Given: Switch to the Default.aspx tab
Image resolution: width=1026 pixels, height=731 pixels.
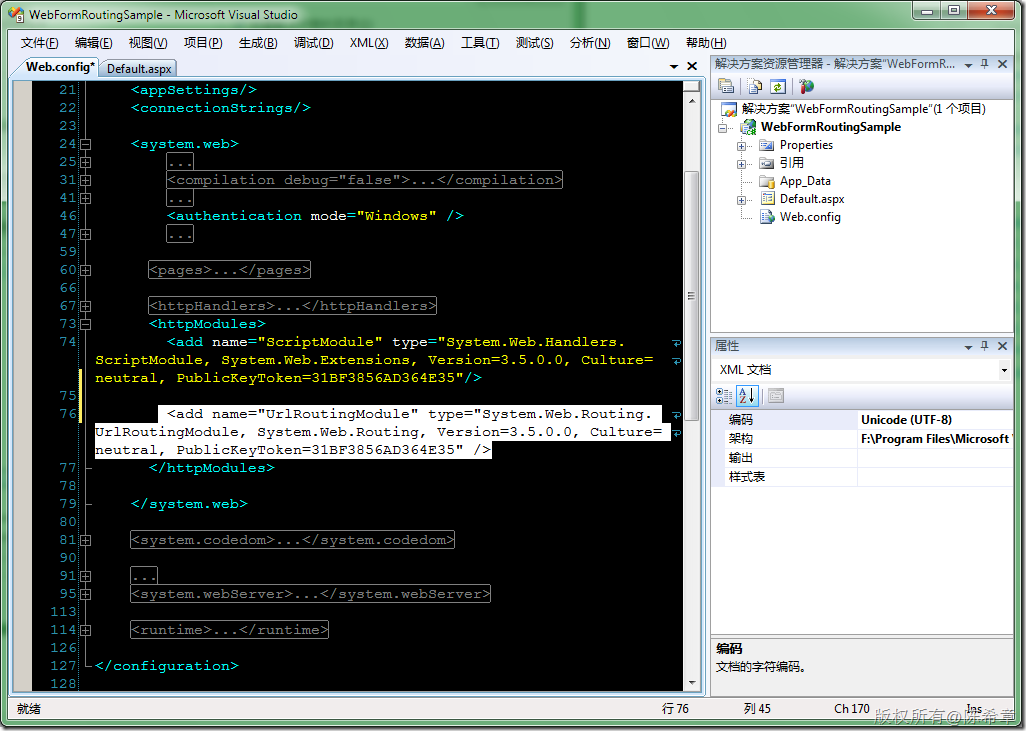Looking at the screenshot, I should (139, 68).
